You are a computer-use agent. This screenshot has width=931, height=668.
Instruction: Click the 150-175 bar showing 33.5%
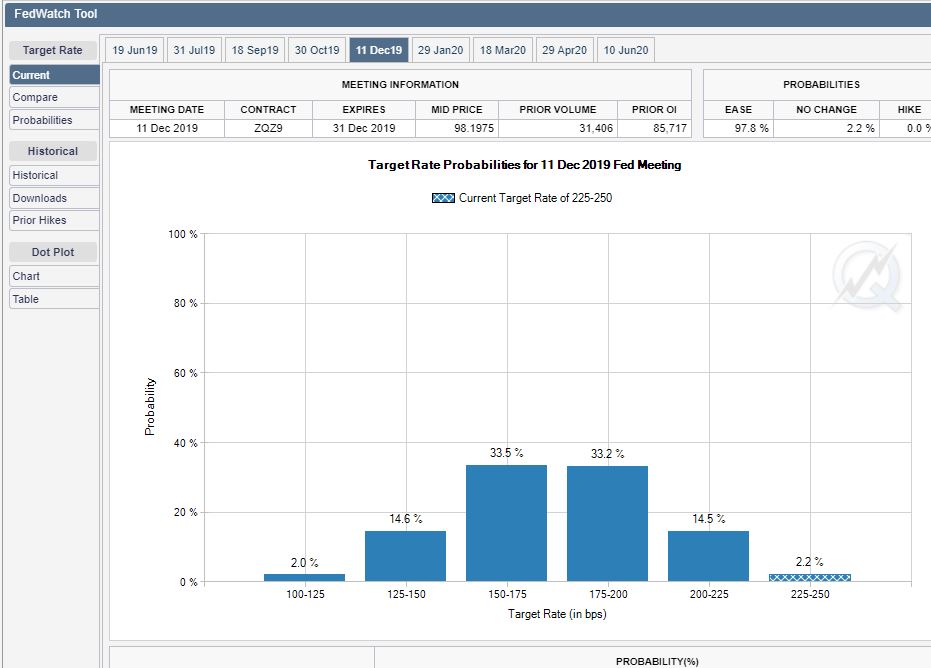(x=506, y=523)
